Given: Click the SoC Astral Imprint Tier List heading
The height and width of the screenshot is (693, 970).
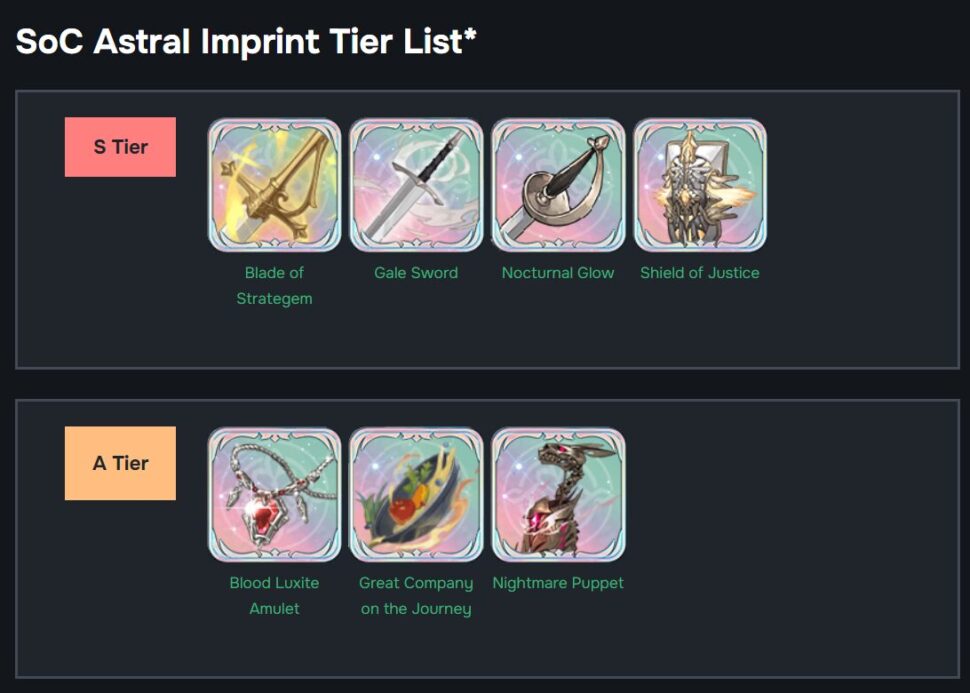Looking at the screenshot, I should (x=238, y=42).
